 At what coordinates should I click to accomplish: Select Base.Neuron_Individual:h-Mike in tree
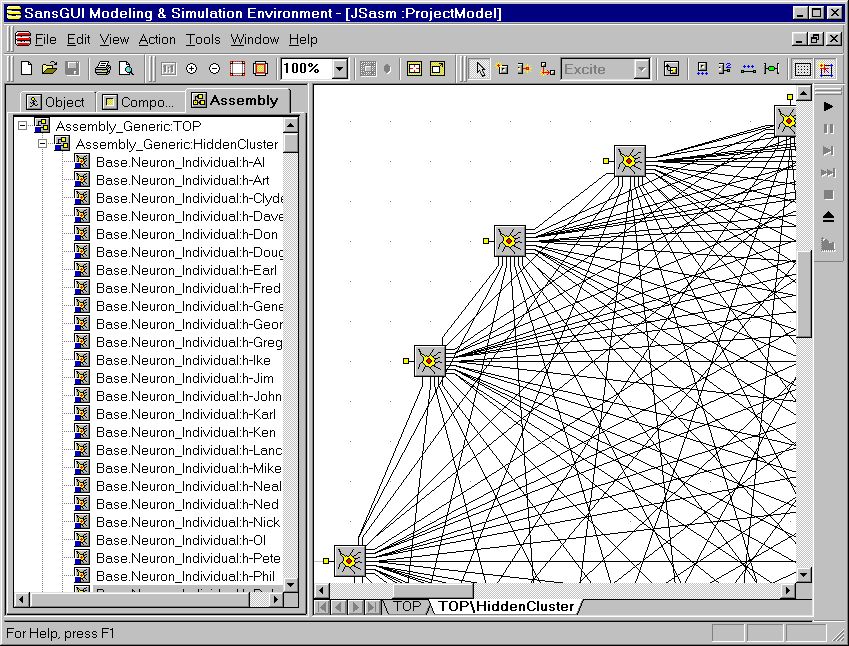click(187, 468)
